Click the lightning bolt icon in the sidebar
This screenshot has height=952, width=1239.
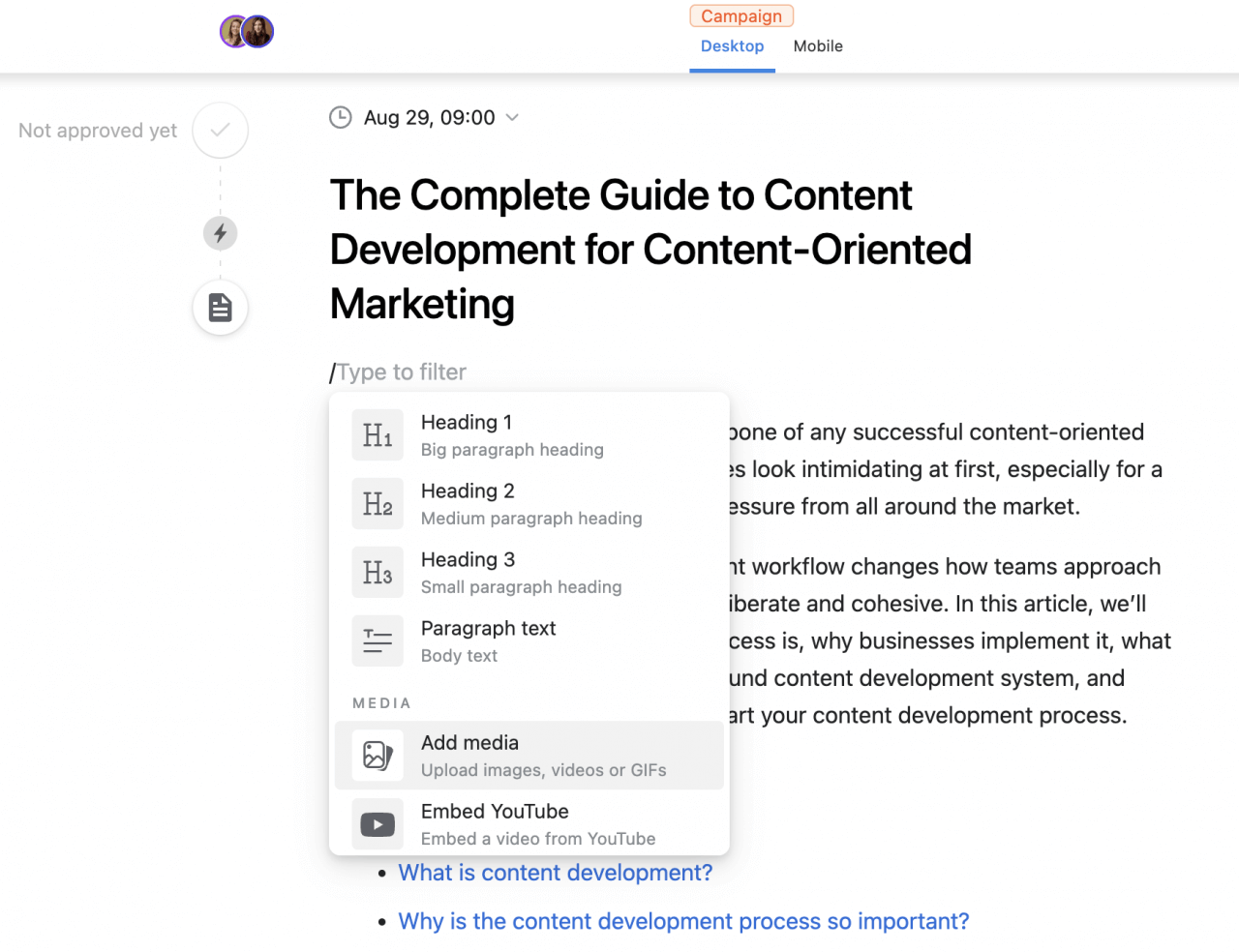click(220, 233)
